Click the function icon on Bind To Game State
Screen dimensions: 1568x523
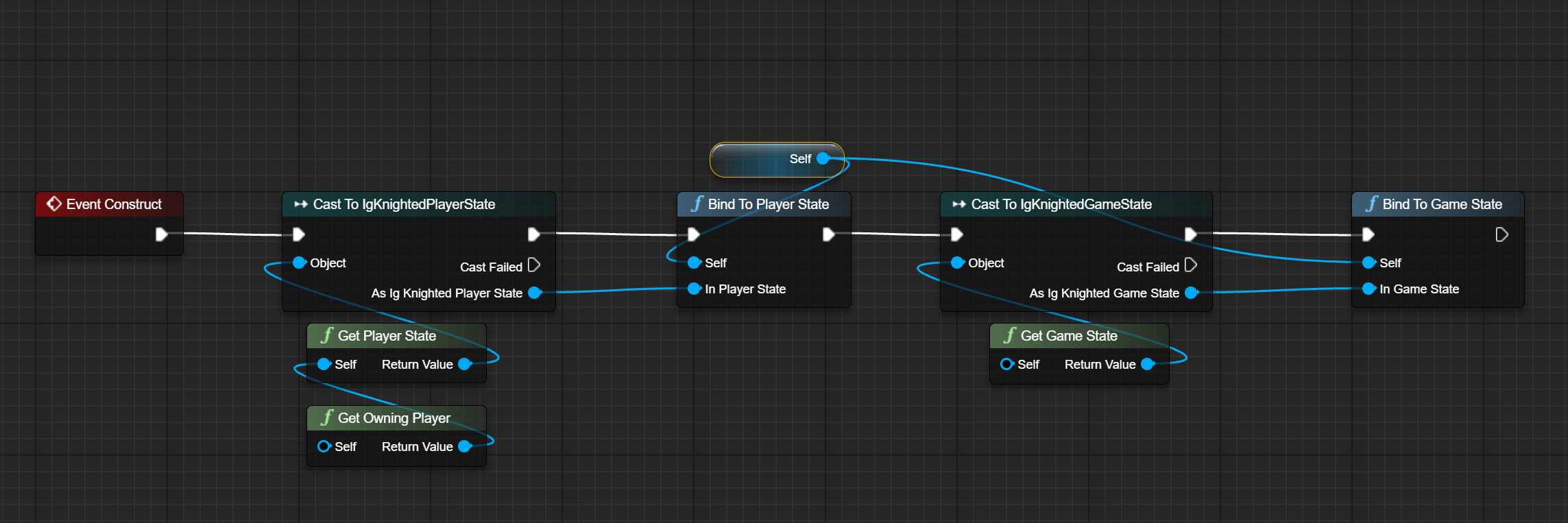coord(1372,204)
